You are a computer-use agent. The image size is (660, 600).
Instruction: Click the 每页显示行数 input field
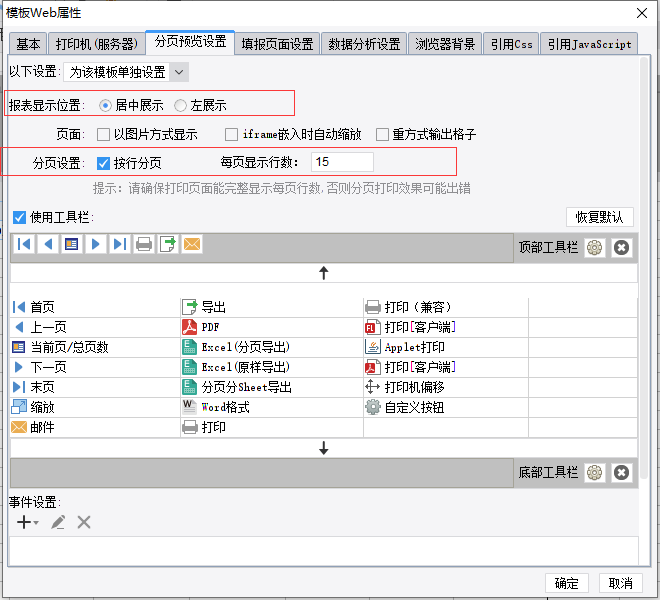pyautogui.click(x=342, y=162)
